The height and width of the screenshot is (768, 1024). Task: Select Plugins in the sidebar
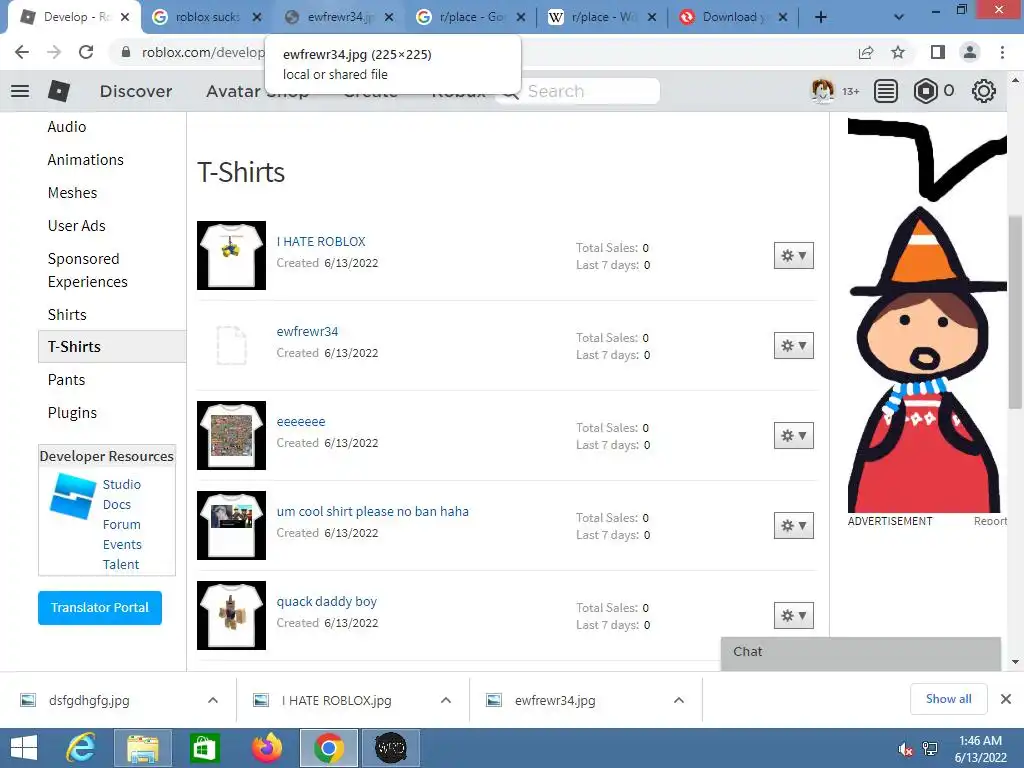click(x=72, y=413)
